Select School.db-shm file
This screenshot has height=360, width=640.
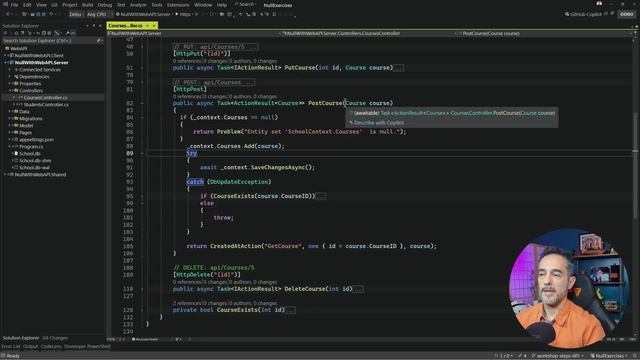coord(35,160)
